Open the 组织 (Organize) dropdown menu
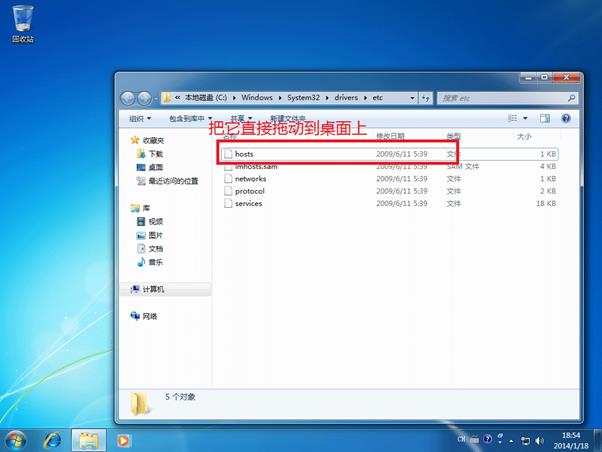The width and height of the screenshot is (602, 452). click(x=142, y=118)
